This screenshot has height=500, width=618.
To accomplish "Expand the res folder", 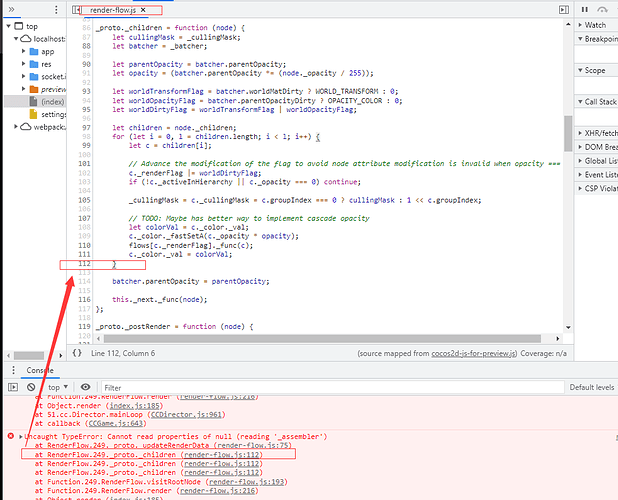I will coord(23,64).
